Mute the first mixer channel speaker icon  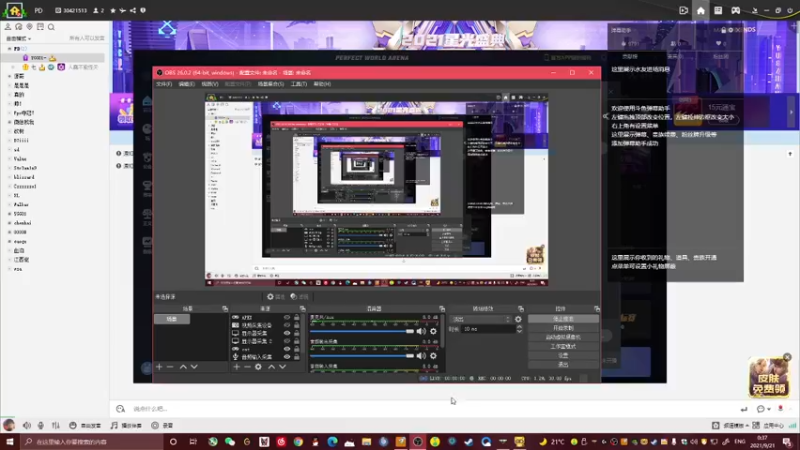(421, 331)
